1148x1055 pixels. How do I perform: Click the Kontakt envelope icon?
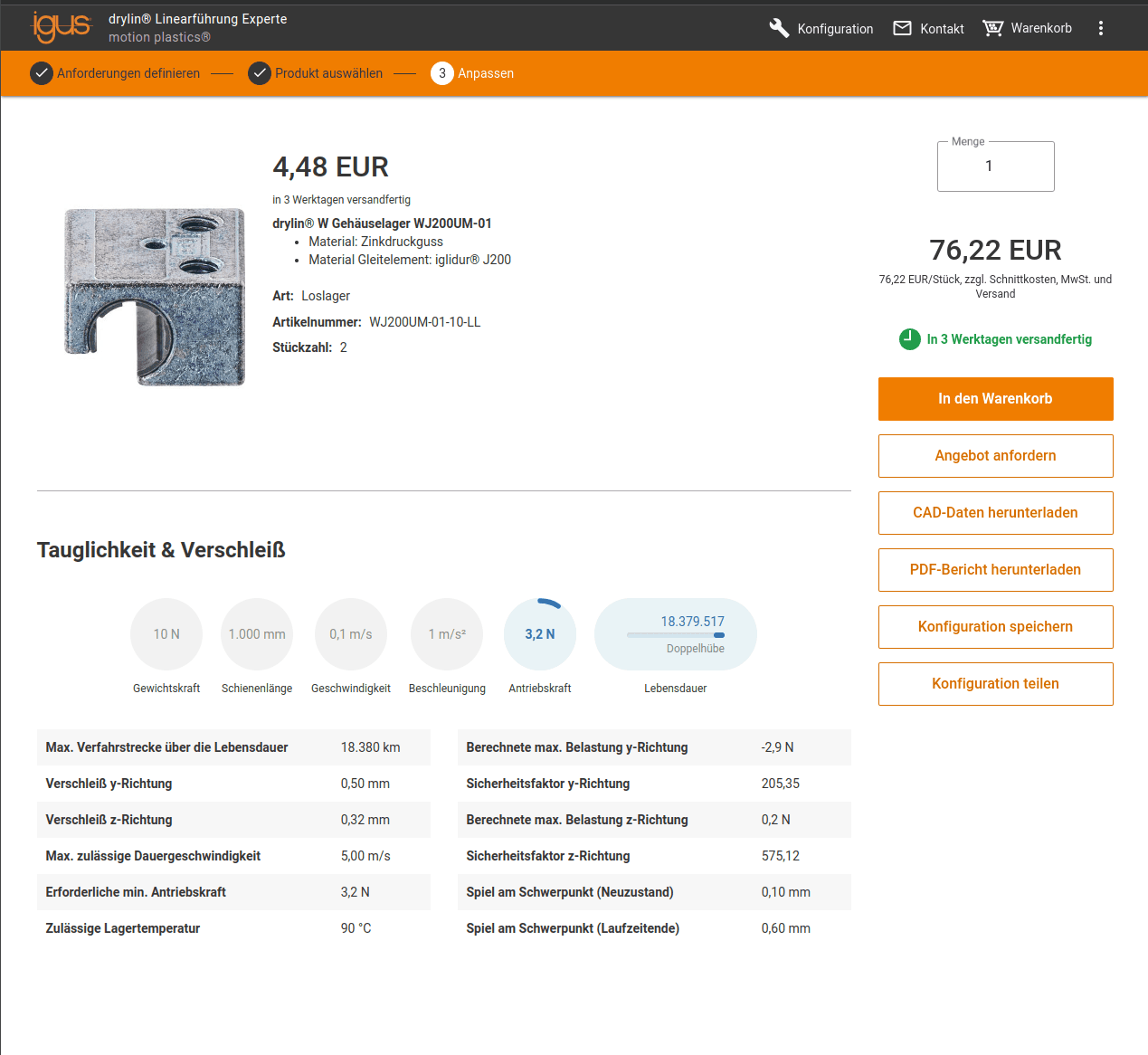pos(902,28)
